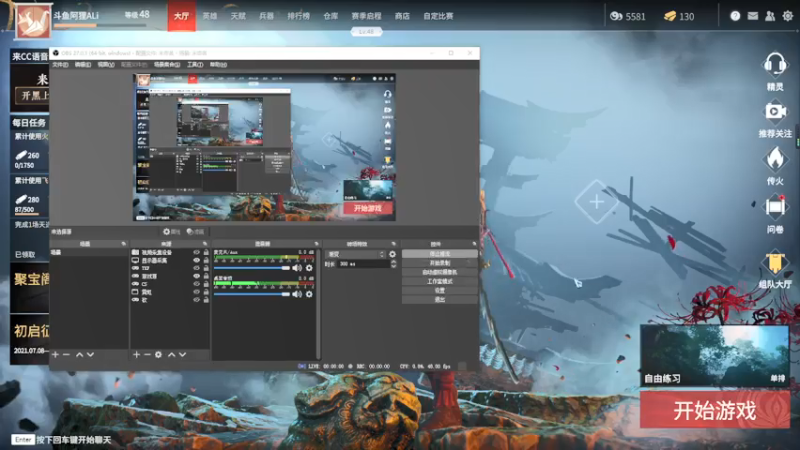Screen dimensions: 800x450
Task: Move the selected source down
Action: 183,355
